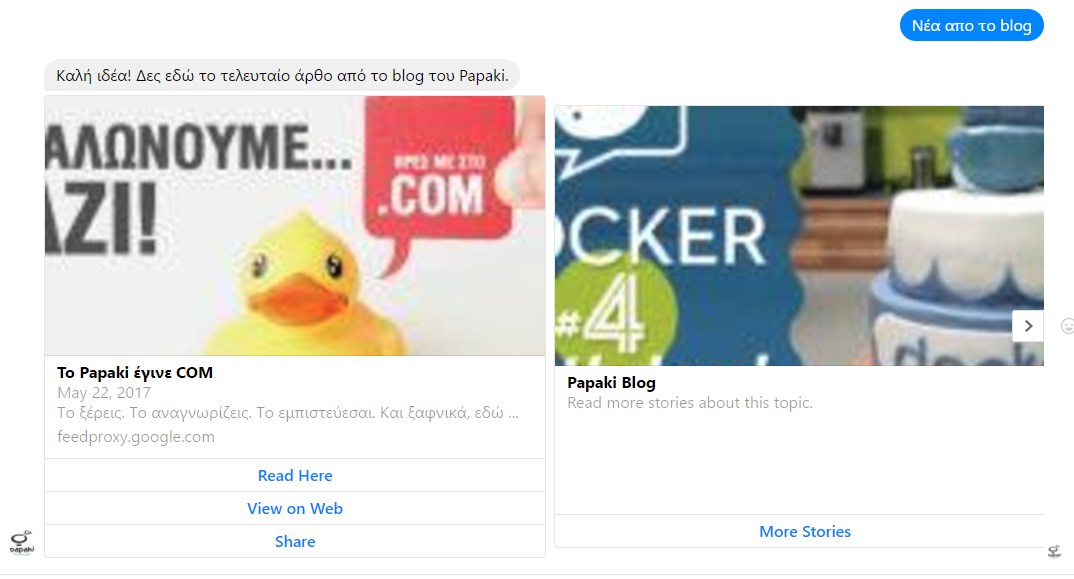This screenshot has height=579, width=1074.
Task: Open the Docker cake card image
Action: click(799, 236)
